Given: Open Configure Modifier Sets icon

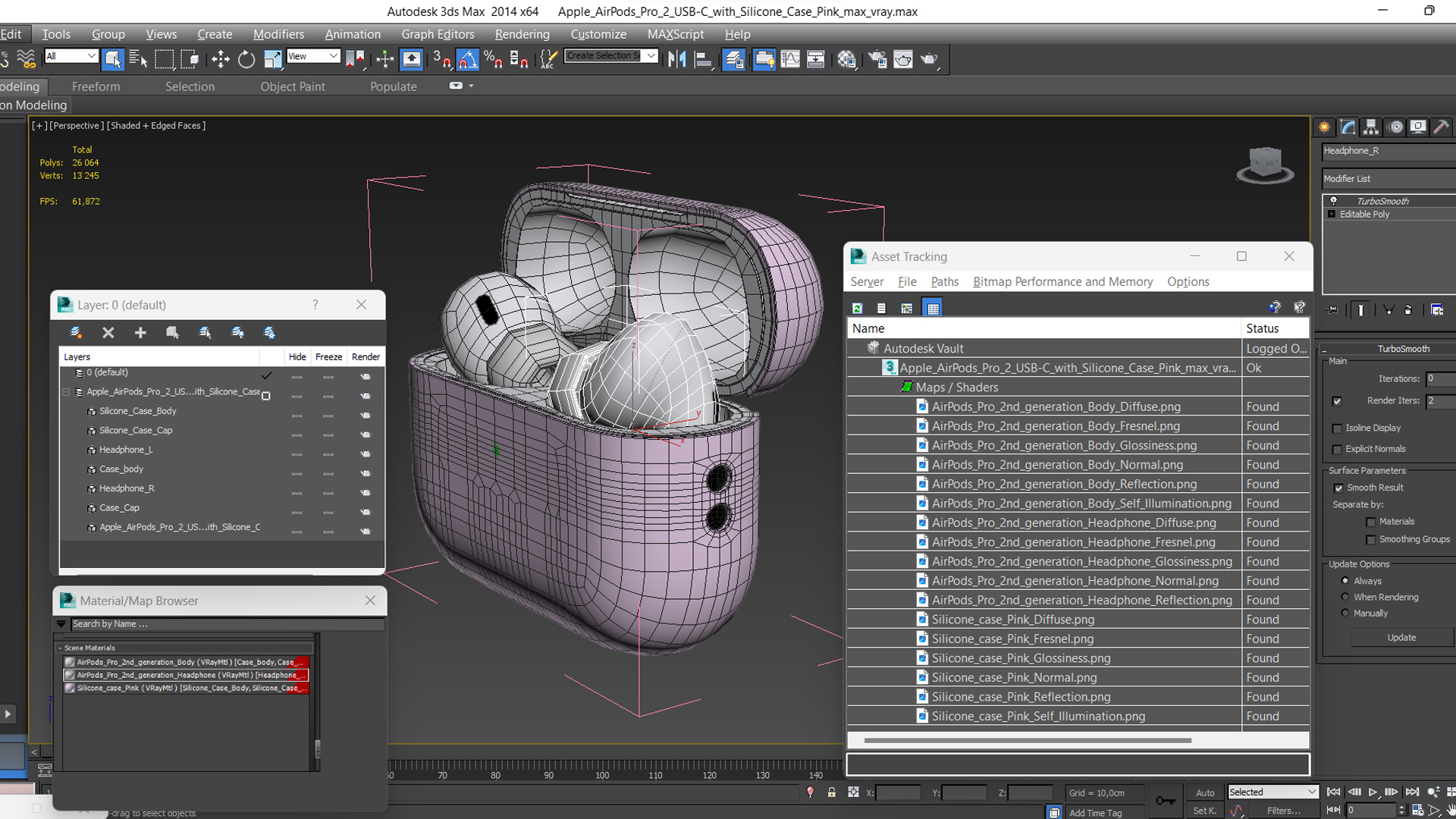Looking at the screenshot, I should [1436, 309].
